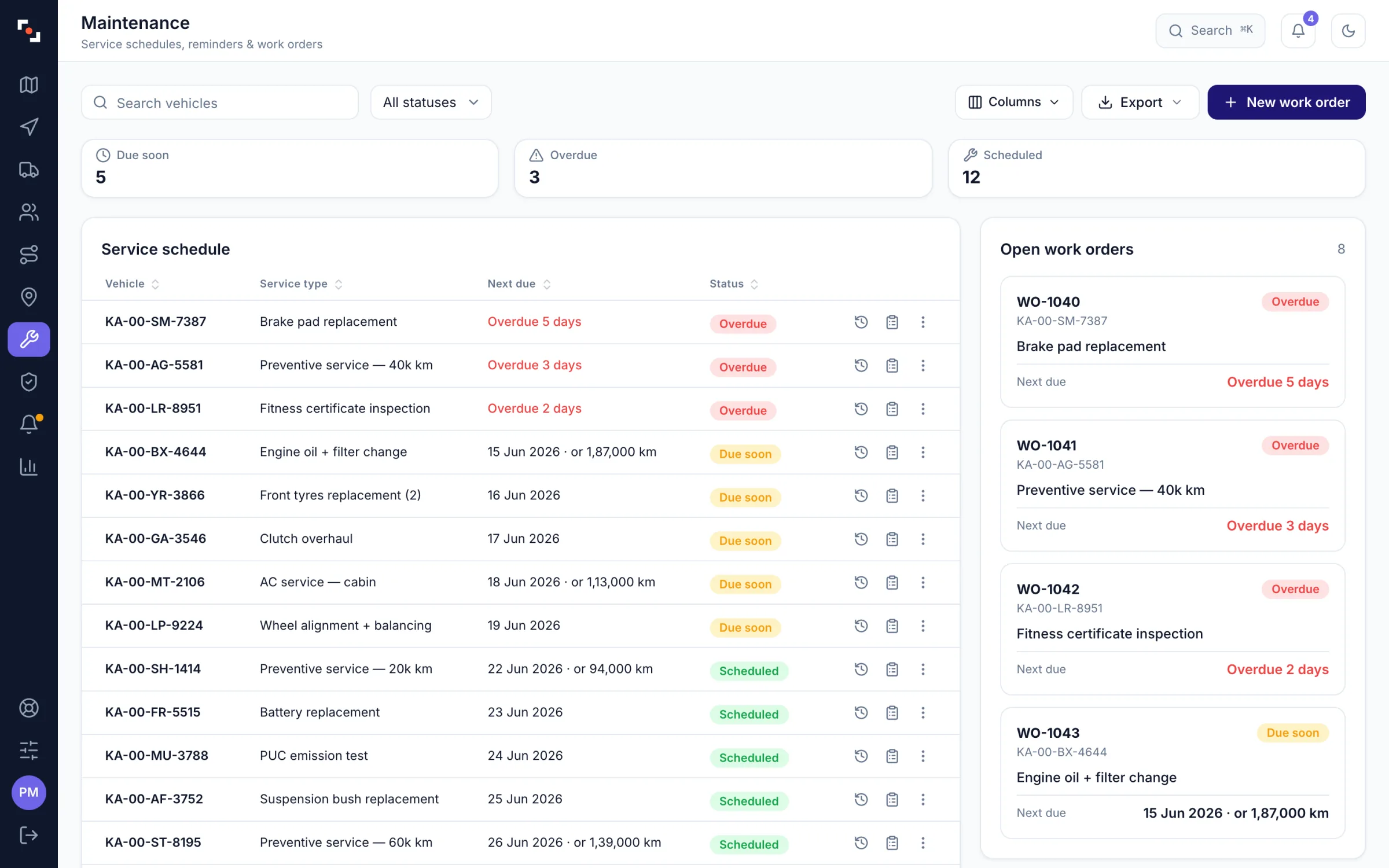Viewport: 1389px width, 868px height.
Task: Open the PM user avatar
Action: pos(28,792)
